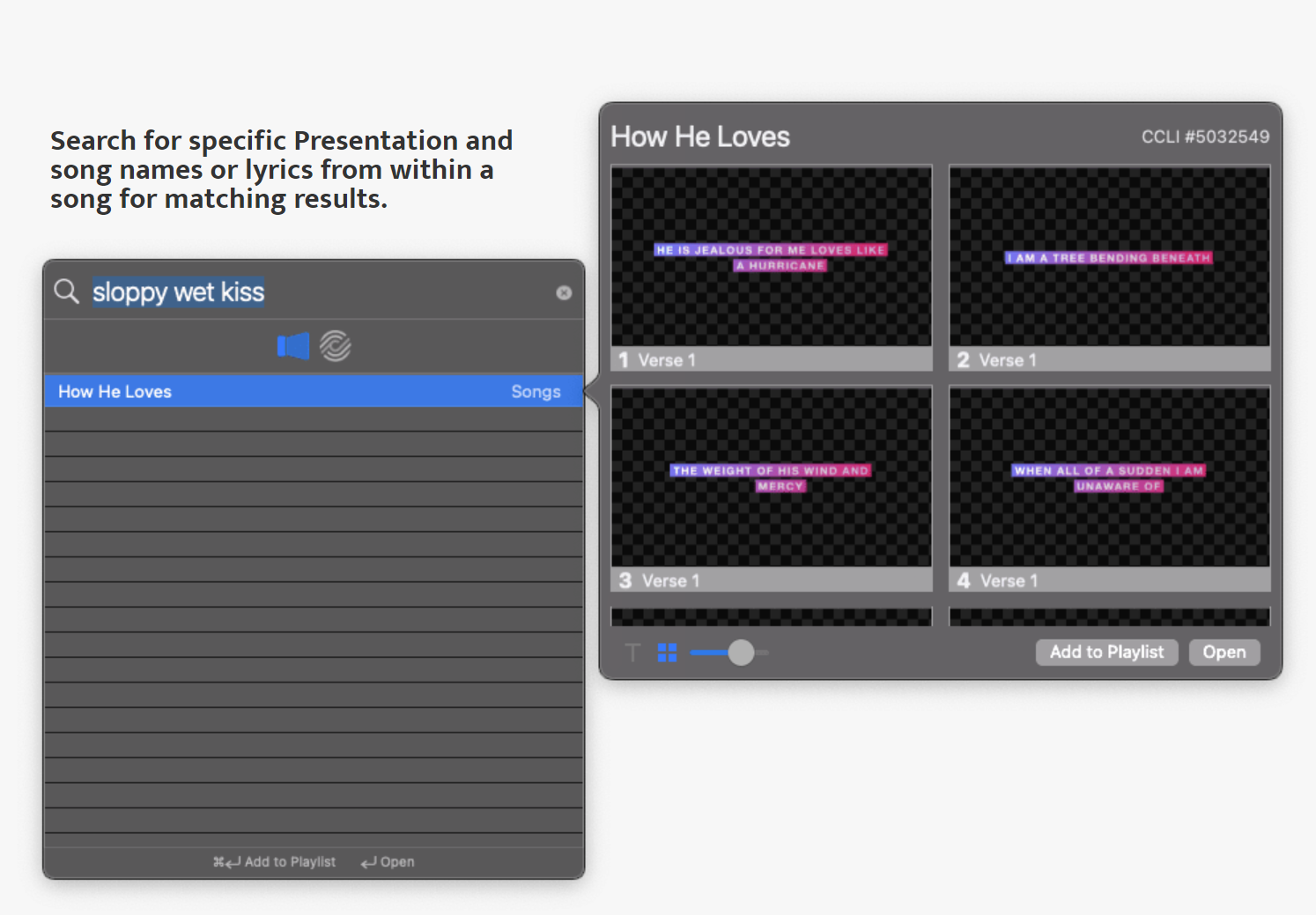Click the search field containing sloppy wet kiss

(314, 291)
